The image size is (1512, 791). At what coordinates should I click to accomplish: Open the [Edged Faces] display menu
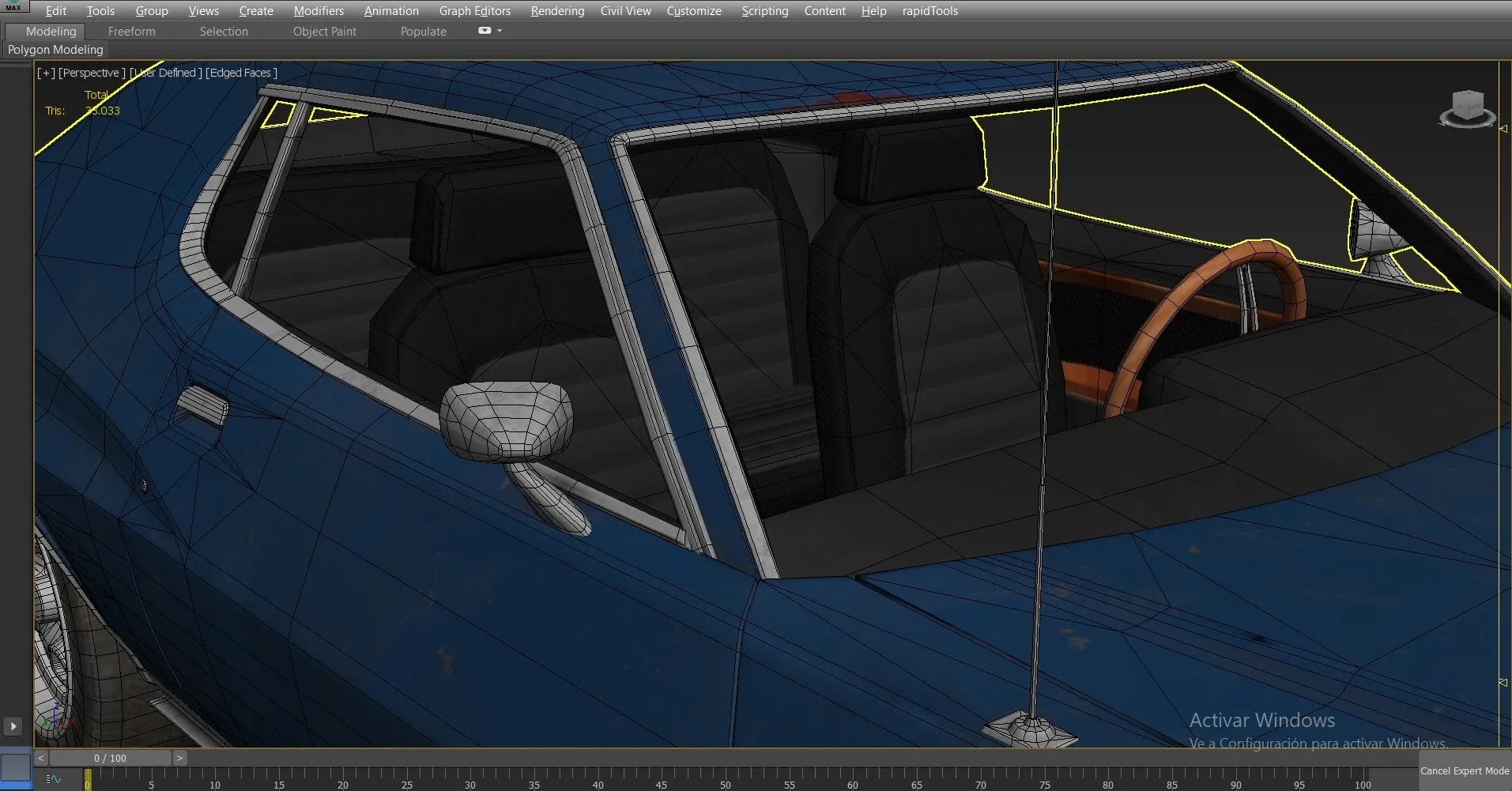coord(241,73)
